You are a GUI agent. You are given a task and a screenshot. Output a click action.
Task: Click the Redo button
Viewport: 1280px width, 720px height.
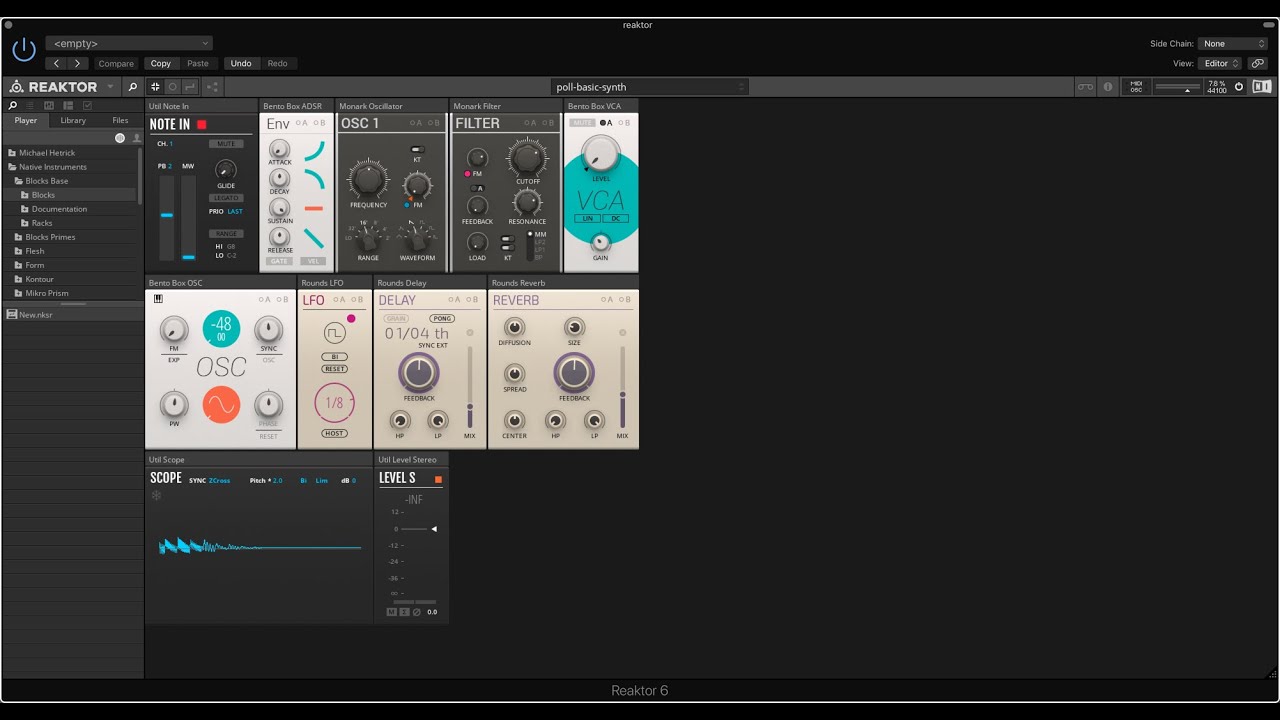tap(277, 63)
